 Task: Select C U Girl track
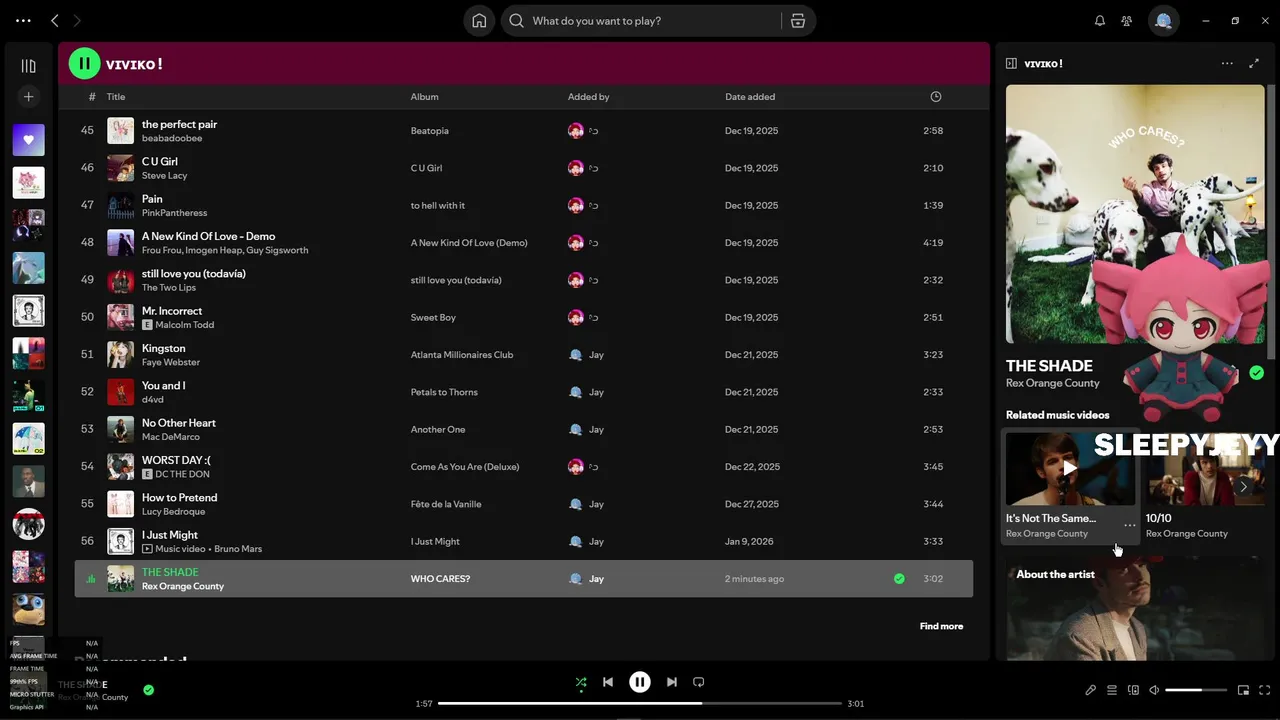[x=523, y=168]
